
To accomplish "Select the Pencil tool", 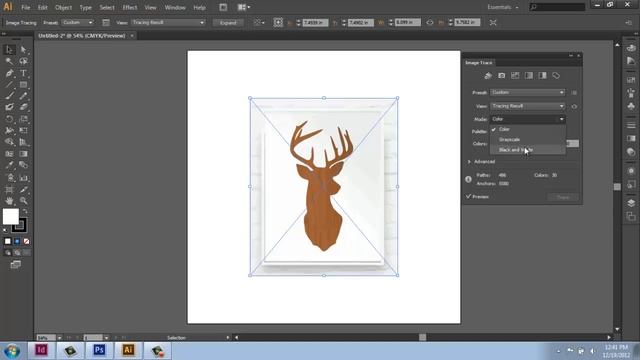I will [x=23, y=96].
